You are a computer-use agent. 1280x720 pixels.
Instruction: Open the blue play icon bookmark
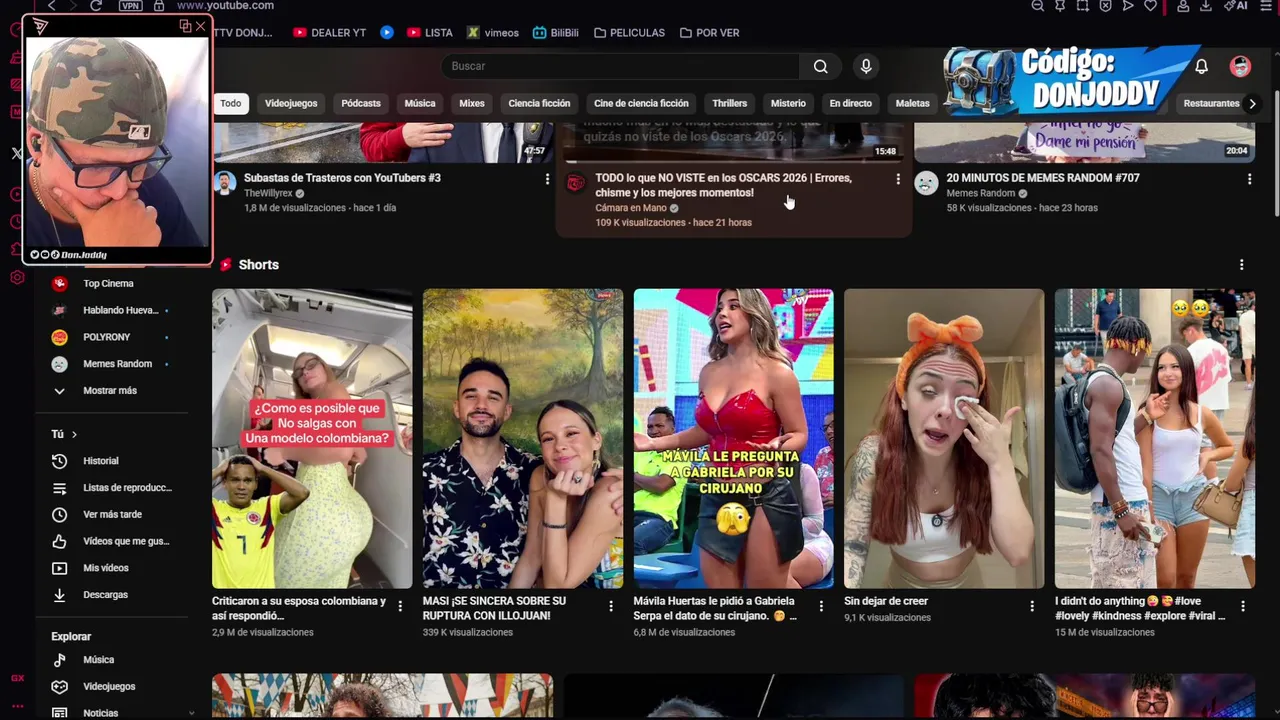(x=387, y=33)
